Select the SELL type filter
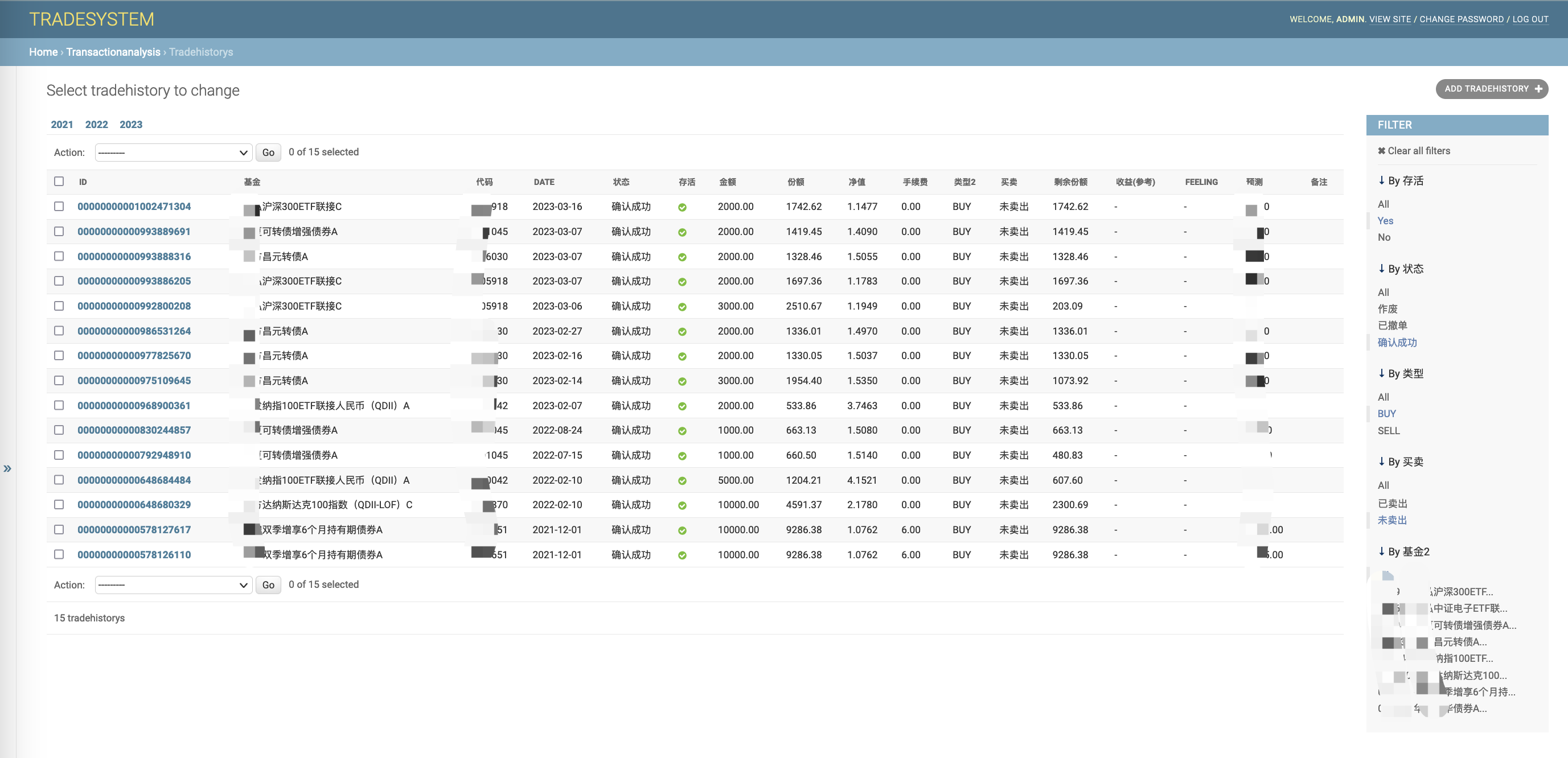 pyautogui.click(x=1389, y=431)
